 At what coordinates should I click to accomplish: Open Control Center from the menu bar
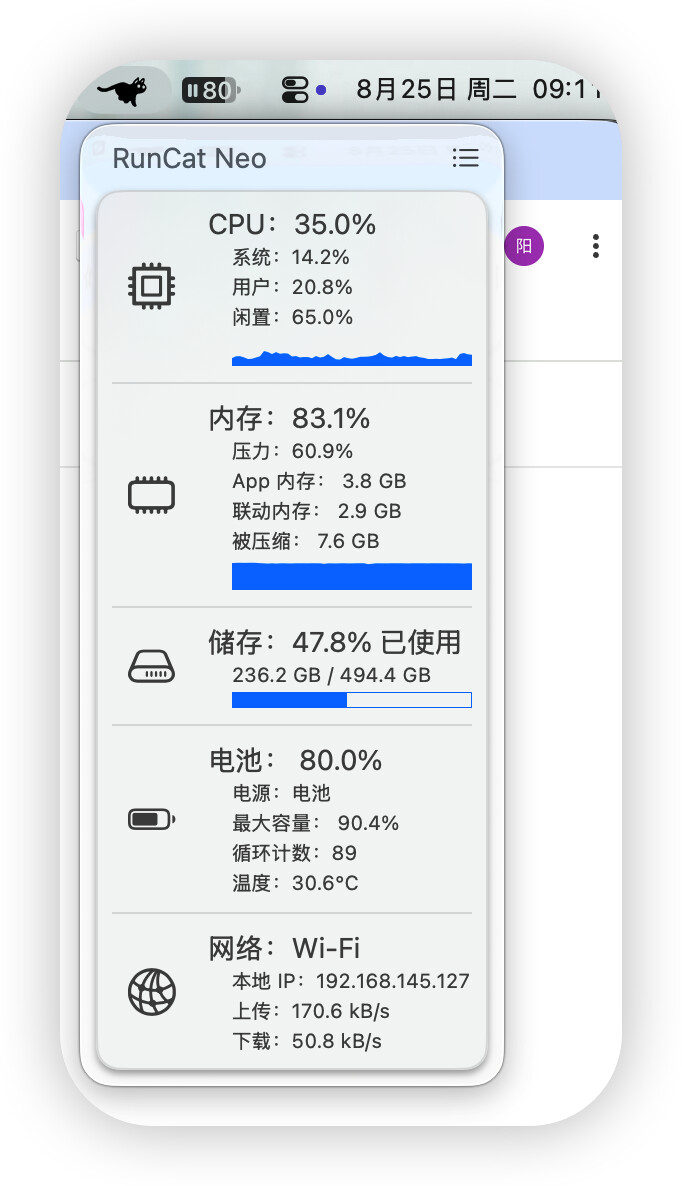click(x=295, y=90)
